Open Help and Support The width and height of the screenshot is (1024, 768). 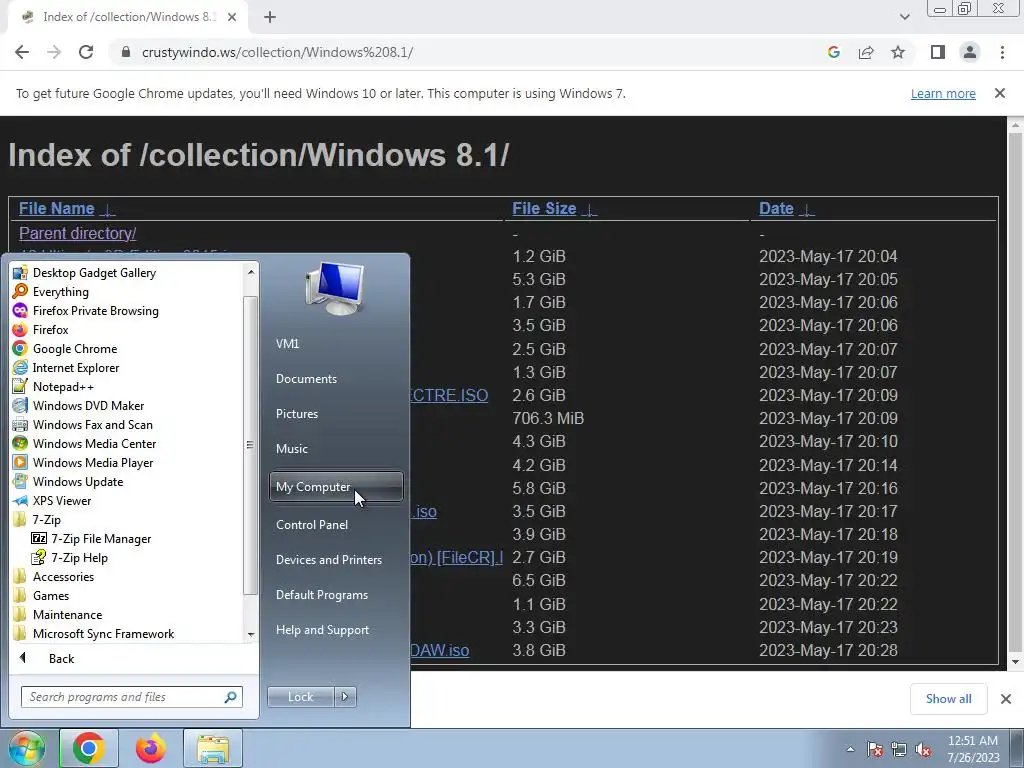(x=322, y=630)
